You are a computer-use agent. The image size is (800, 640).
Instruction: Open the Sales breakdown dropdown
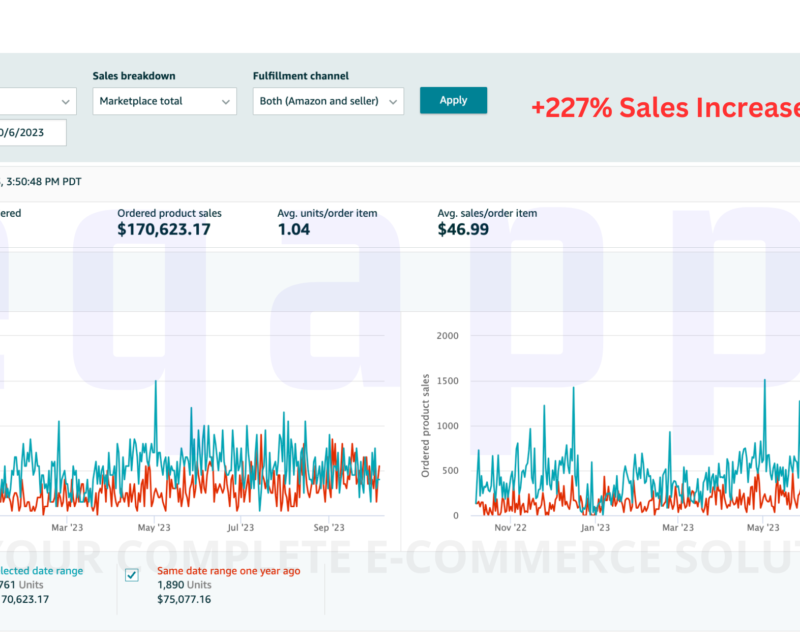[164, 101]
